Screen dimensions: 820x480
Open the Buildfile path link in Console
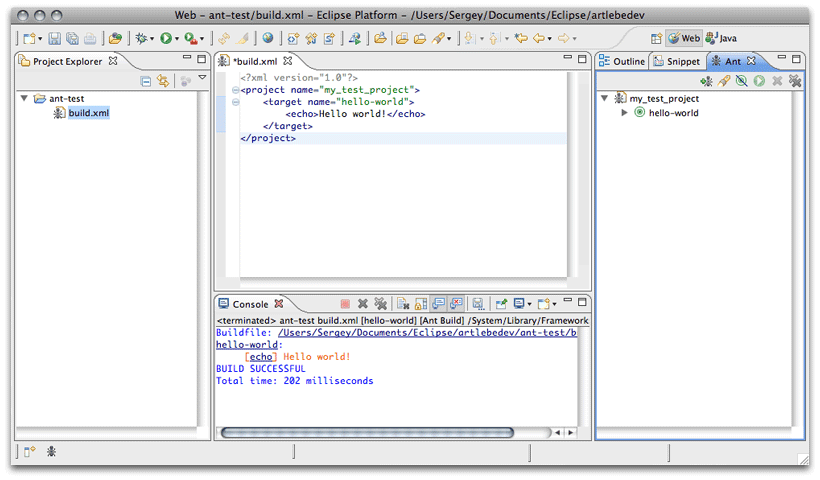coord(427,332)
